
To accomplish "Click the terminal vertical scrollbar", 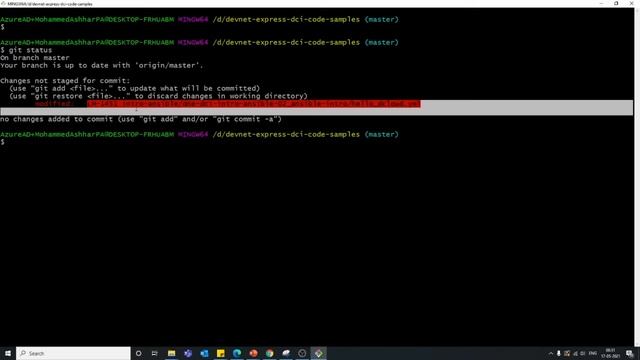I will point(637,177).
